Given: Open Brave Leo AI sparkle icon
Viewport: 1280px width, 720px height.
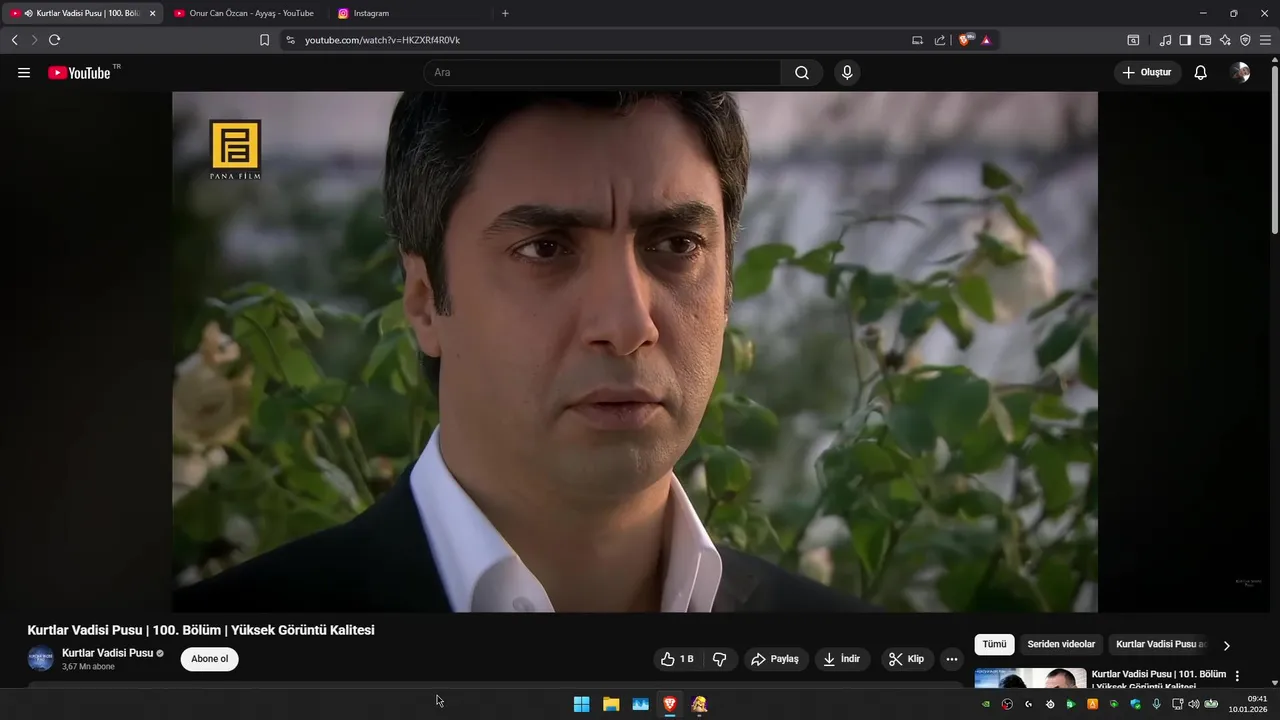Looking at the screenshot, I should [x=1225, y=40].
